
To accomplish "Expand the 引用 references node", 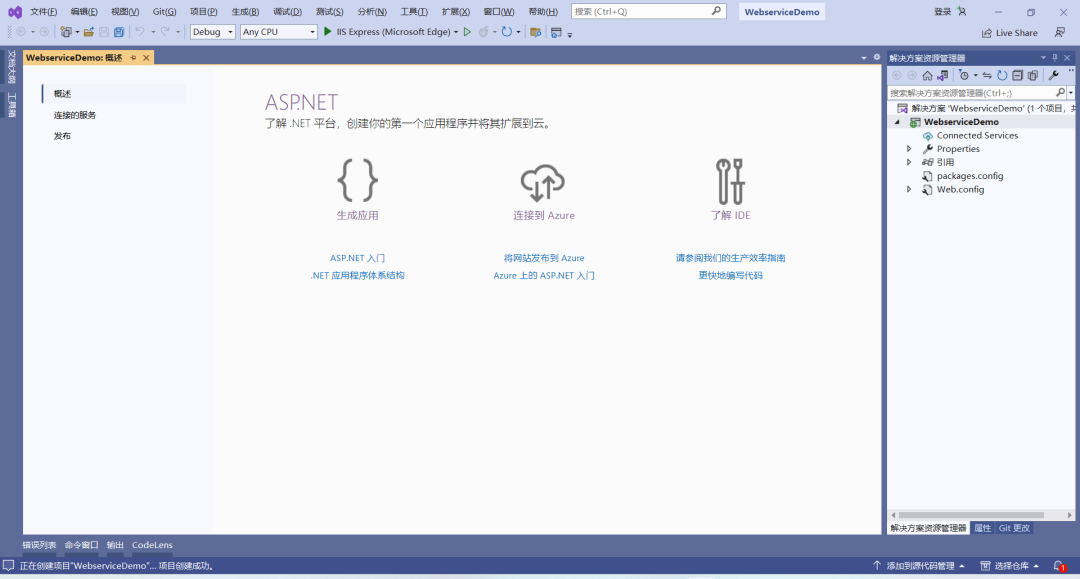I will [x=909, y=162].
